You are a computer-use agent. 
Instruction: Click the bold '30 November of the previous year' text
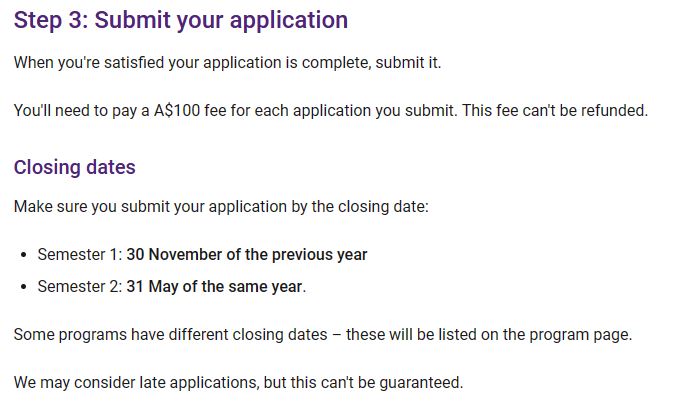click(247, 255)
